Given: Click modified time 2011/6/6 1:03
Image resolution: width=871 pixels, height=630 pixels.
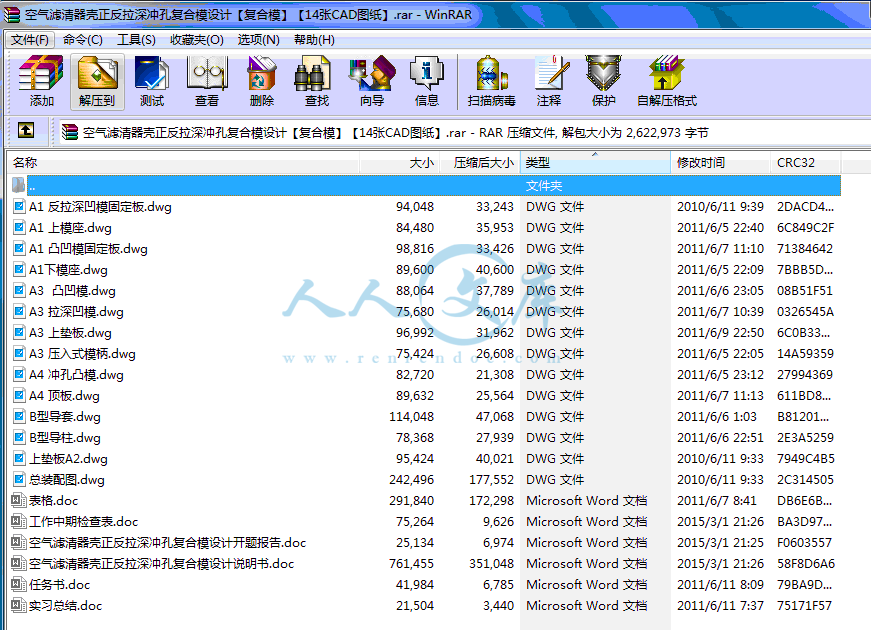Looking at the screenshot, I should 717,417.
